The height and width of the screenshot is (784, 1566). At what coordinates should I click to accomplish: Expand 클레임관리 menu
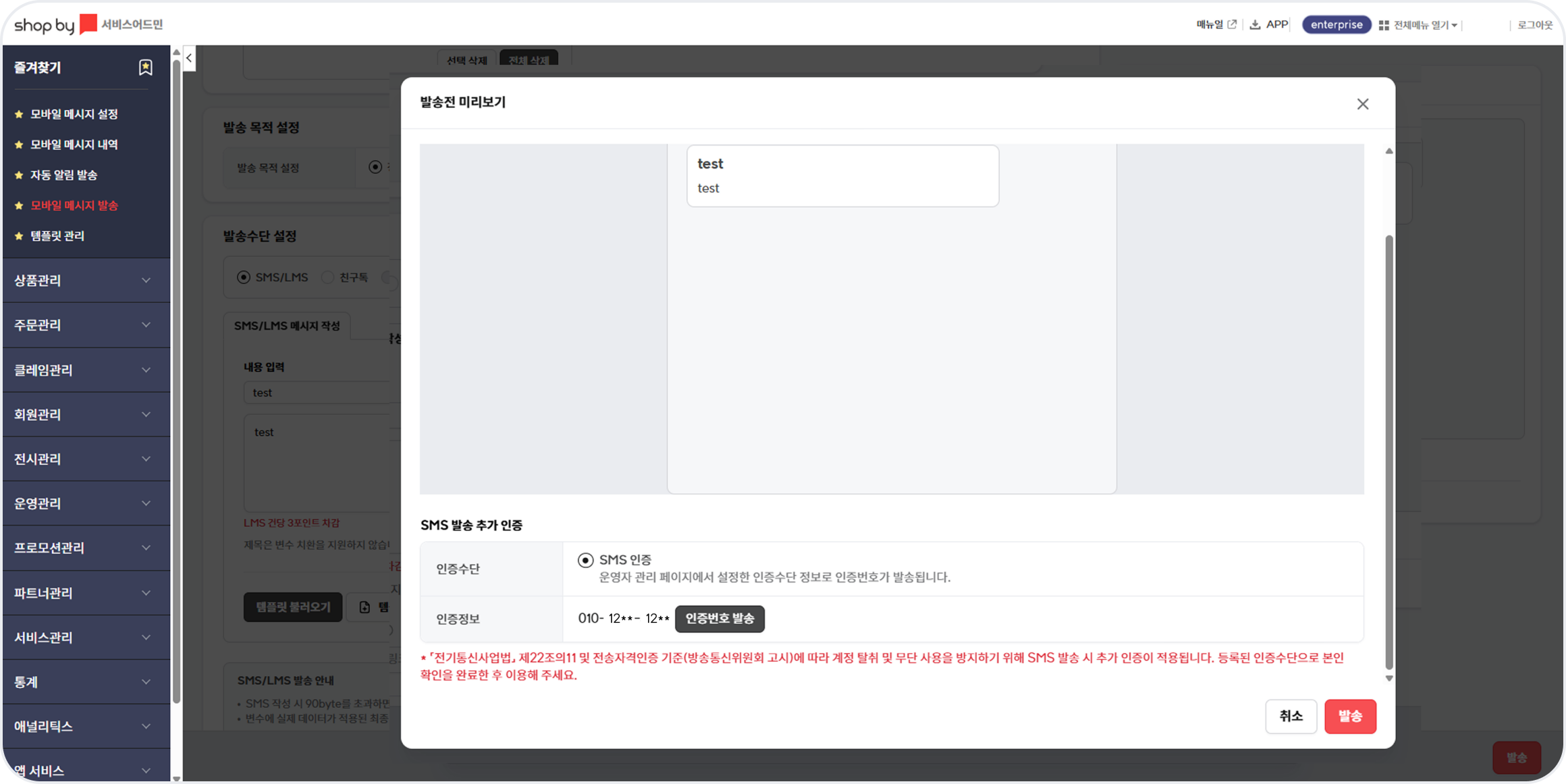pyautogui.click(x=86, y=370)
